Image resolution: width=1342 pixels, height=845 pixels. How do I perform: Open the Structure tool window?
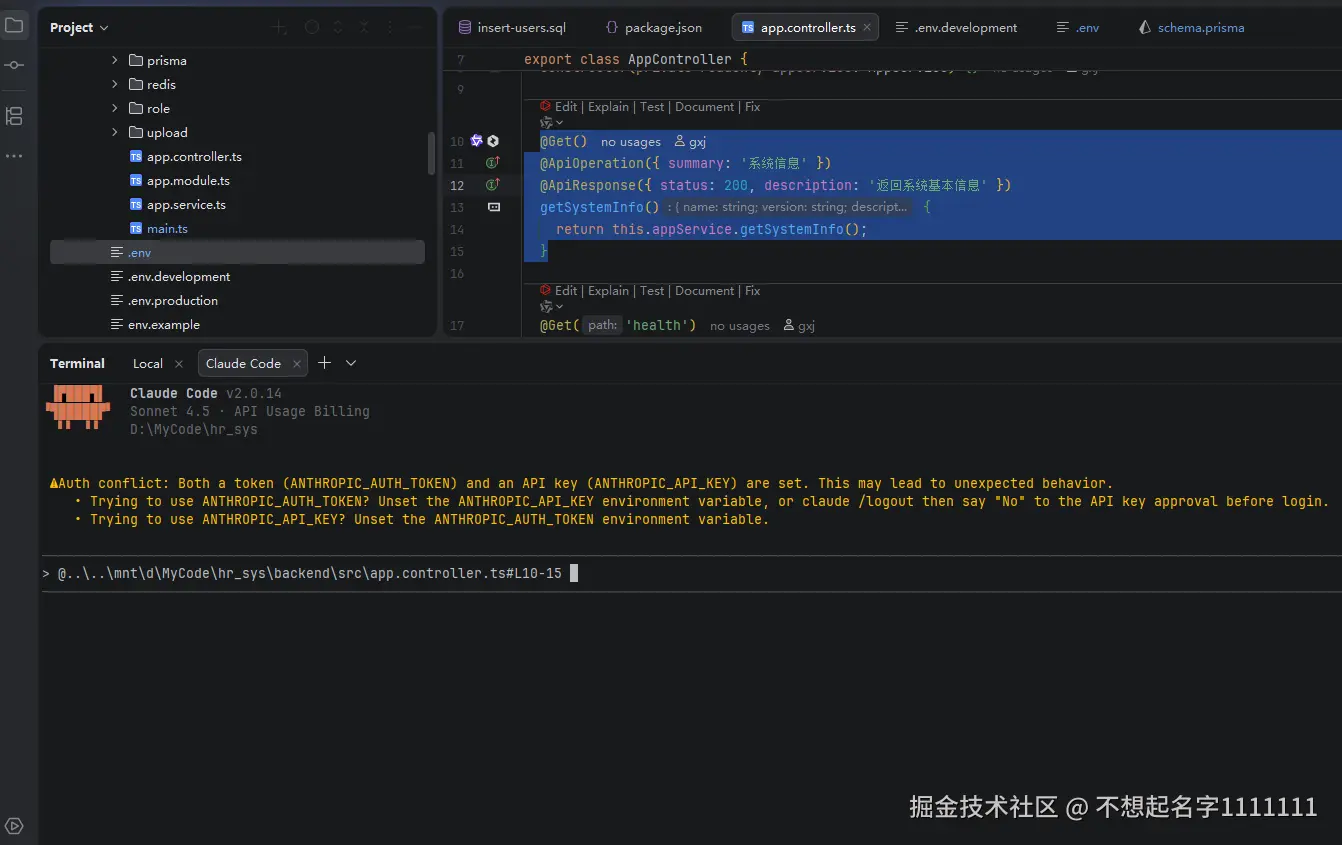click(14, 116)
